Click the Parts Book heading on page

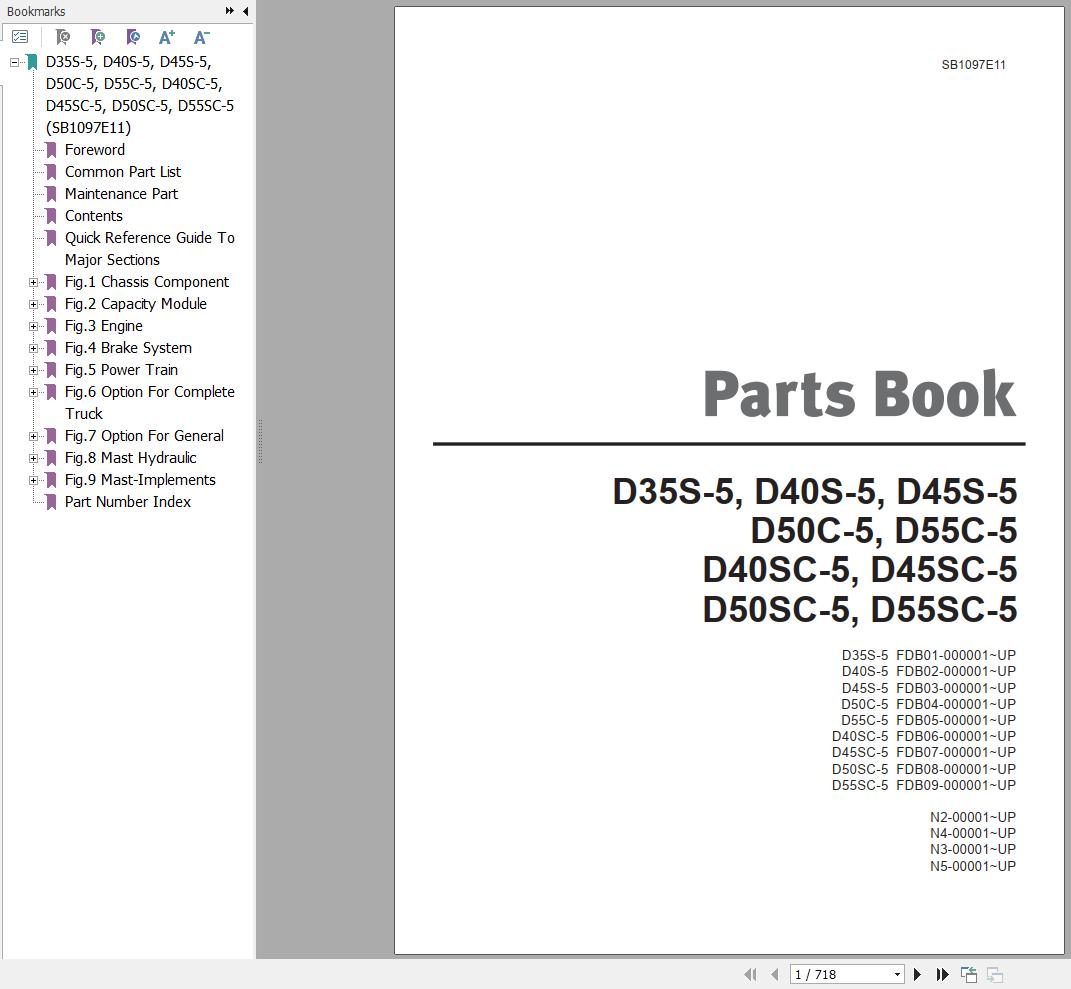[x=860, y=393]
